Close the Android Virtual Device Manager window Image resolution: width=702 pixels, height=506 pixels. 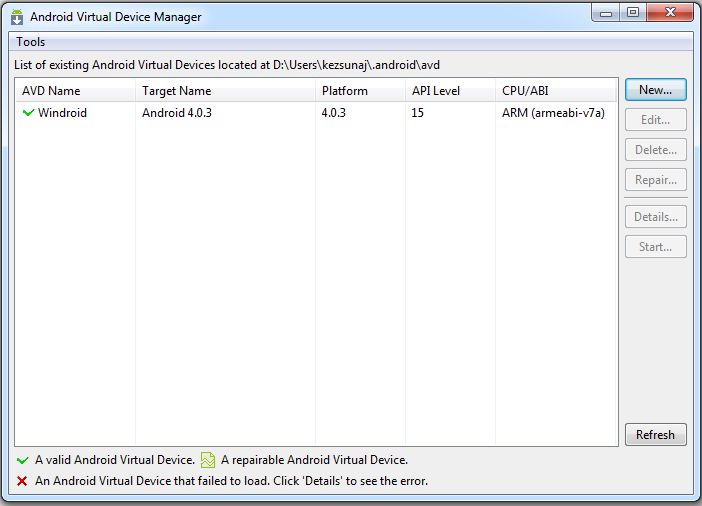(x=670, y=13)
